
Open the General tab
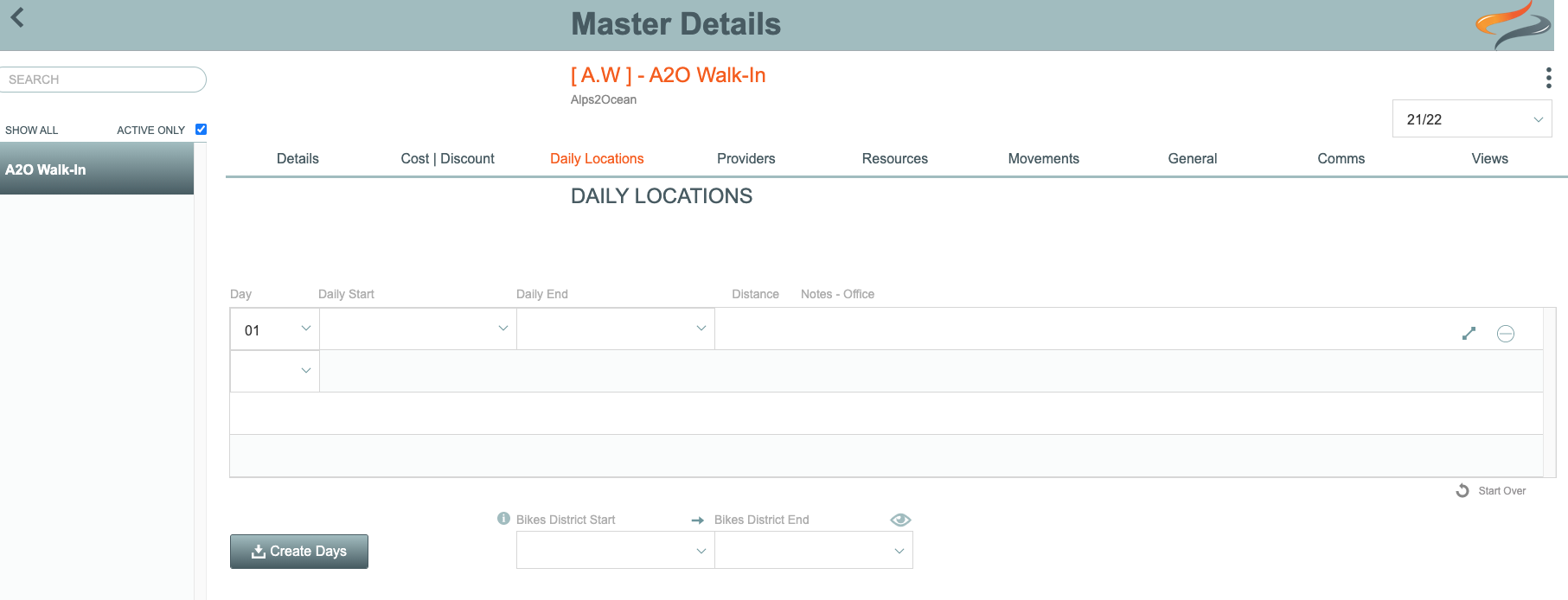tap(1192, 158)
